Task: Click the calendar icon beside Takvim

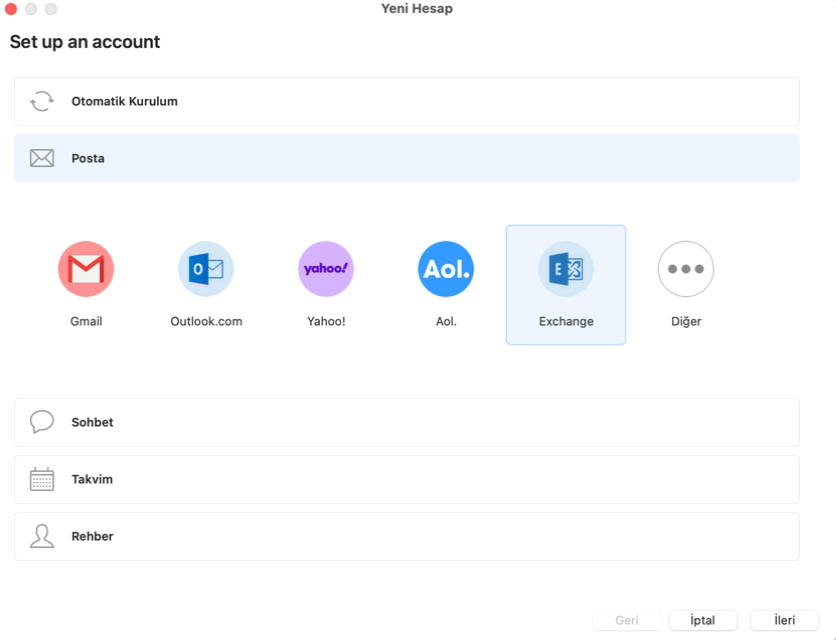Action: tap(42, 479)
